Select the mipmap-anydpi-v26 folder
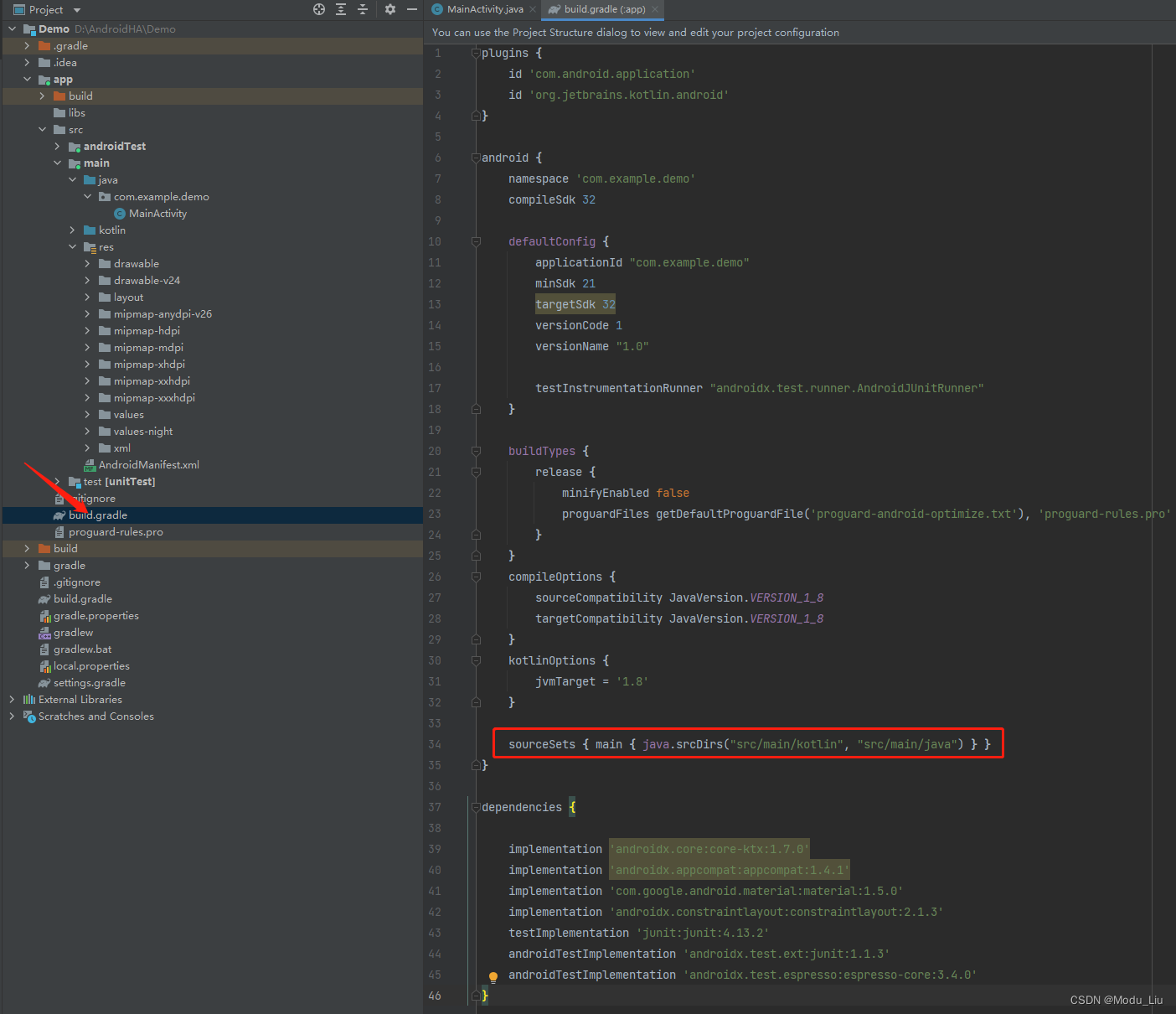Screen dimensions: 1176x1014 (x=162, y=314)
